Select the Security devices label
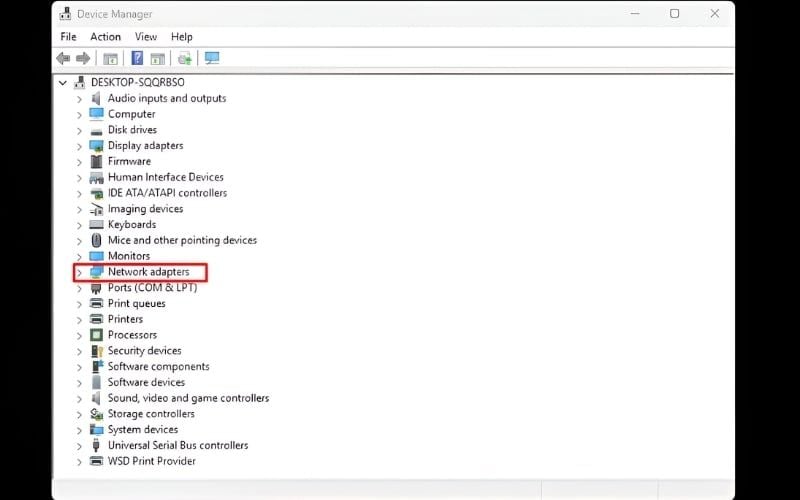 coord(145,351)
